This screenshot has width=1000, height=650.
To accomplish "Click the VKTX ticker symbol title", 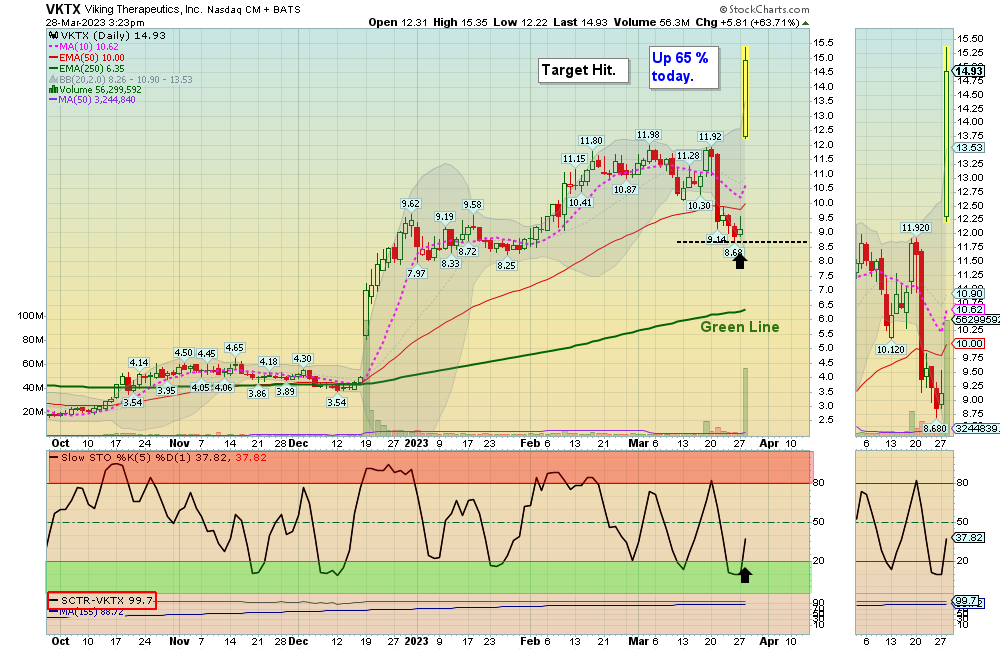I will click(x=53, y=9).
